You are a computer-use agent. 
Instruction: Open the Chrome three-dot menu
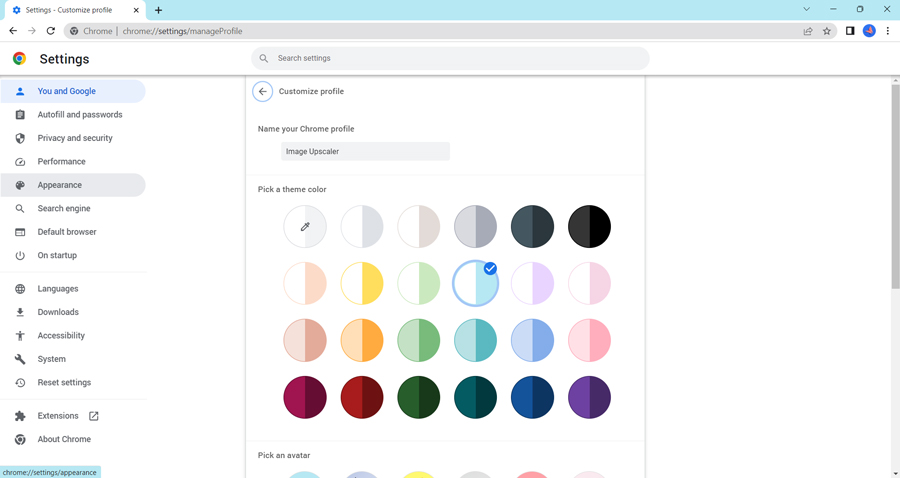pyautogui.click(x=887, y=31)
